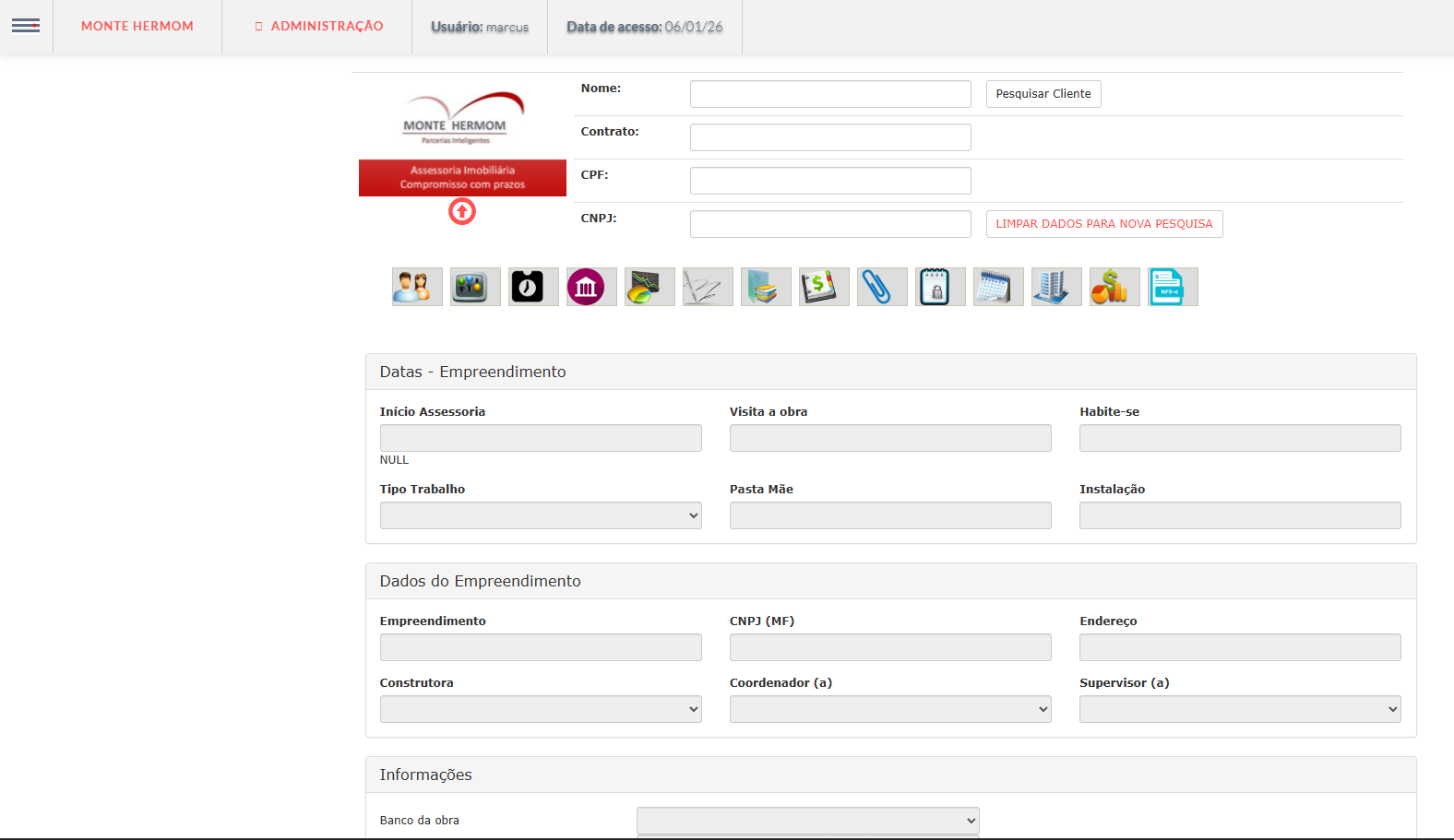Viewport: 1454px width, 840px height.
Task: Click the two-people clients icon
Action: [x=417, y=287]
